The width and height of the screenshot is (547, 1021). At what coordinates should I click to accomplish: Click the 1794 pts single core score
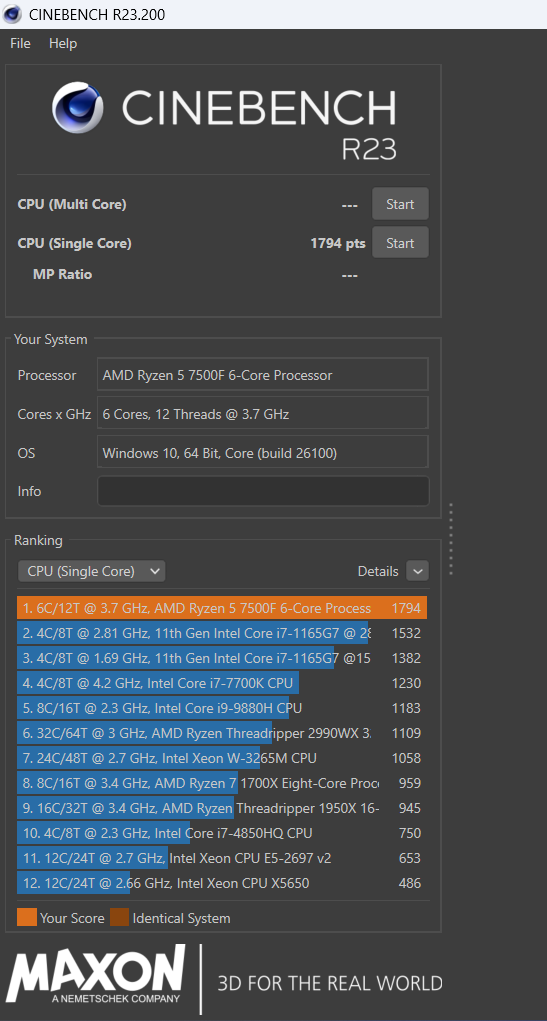tap(338, 244)
